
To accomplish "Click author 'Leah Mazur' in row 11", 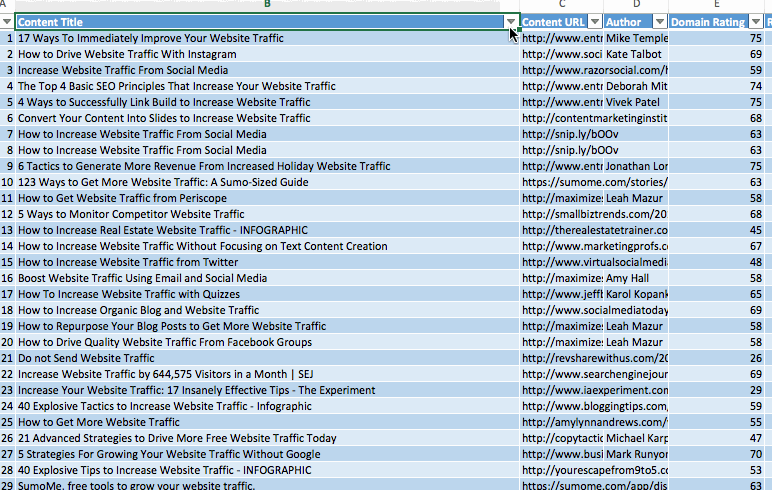I will (x=636, y=198).
